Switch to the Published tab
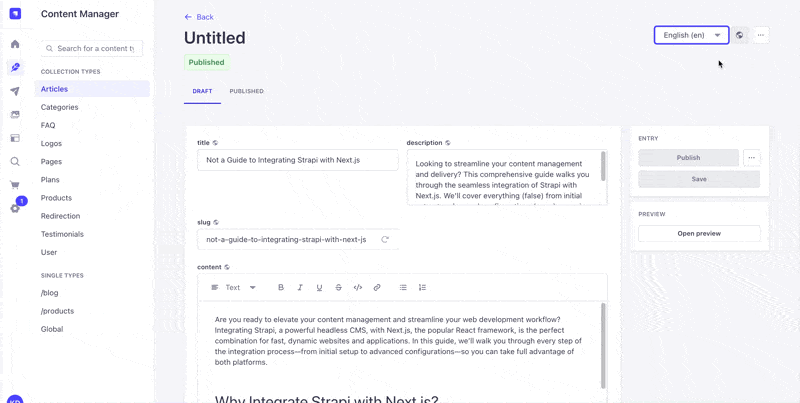The height and width of the screenshot is (403, 800). (246, 91)
